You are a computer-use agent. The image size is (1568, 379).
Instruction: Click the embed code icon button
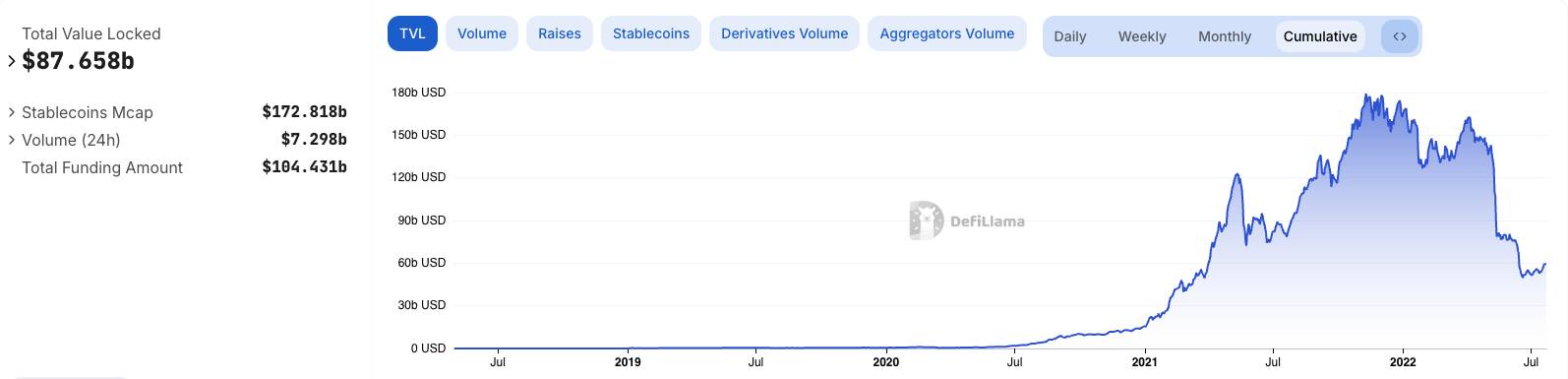[x=1400, y=36]
